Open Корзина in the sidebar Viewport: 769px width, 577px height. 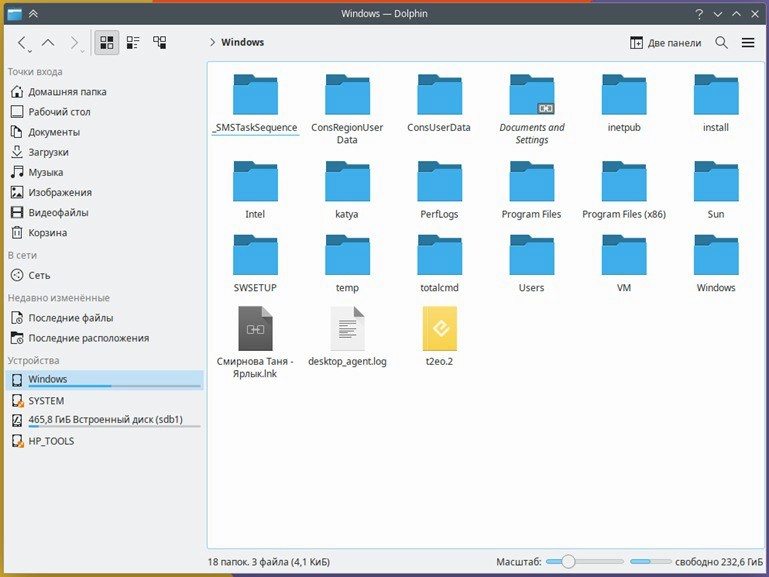104,232
